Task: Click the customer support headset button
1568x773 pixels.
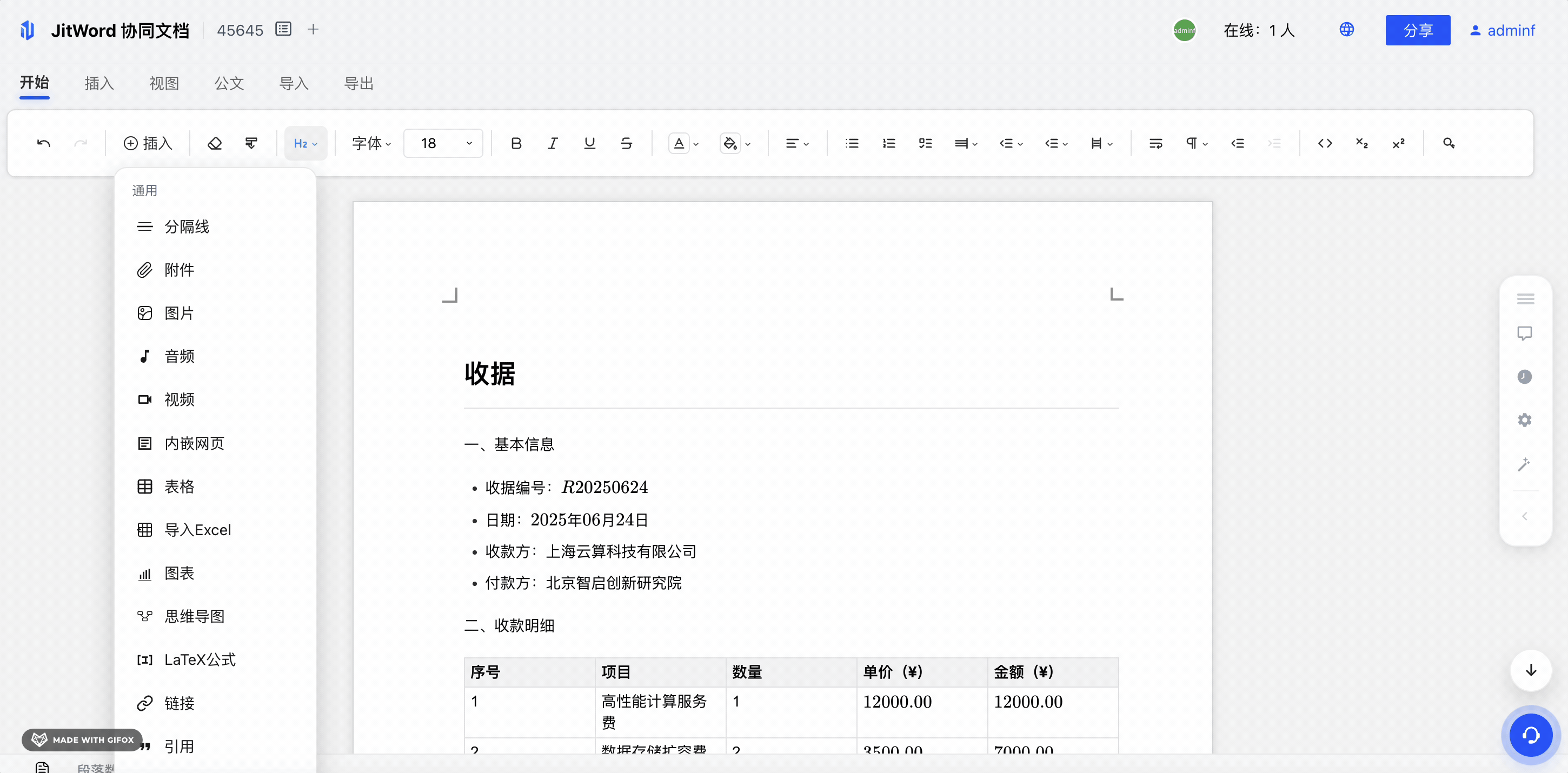Action: pyautogui.click(x=1530, y=735)
